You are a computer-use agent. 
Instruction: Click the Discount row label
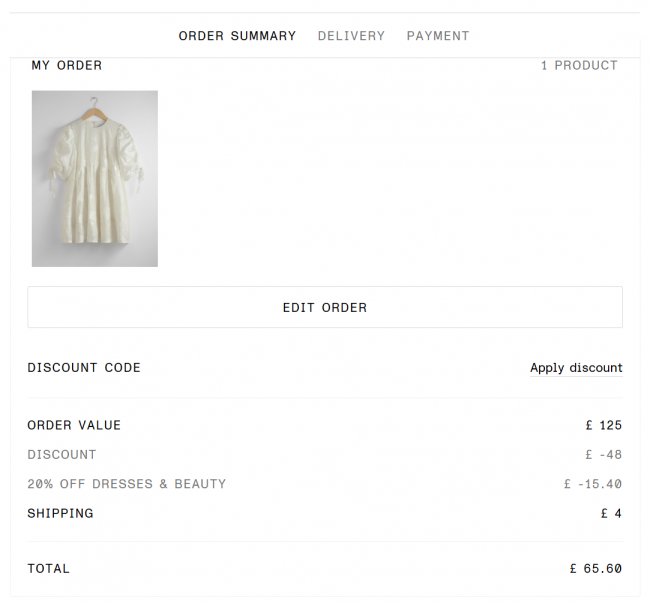click(62, 455)
